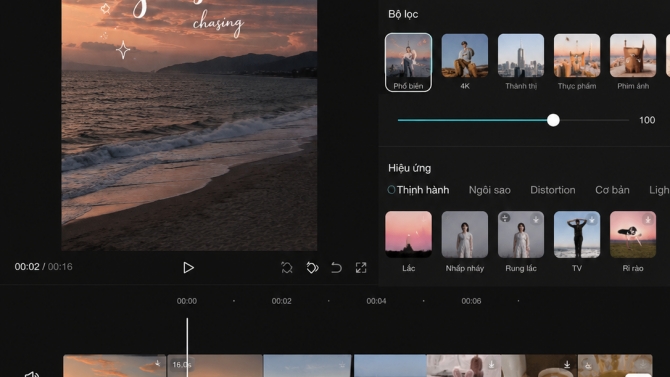
Task: Click the circular arrows loop icon
Action: (x=287, y=268)
